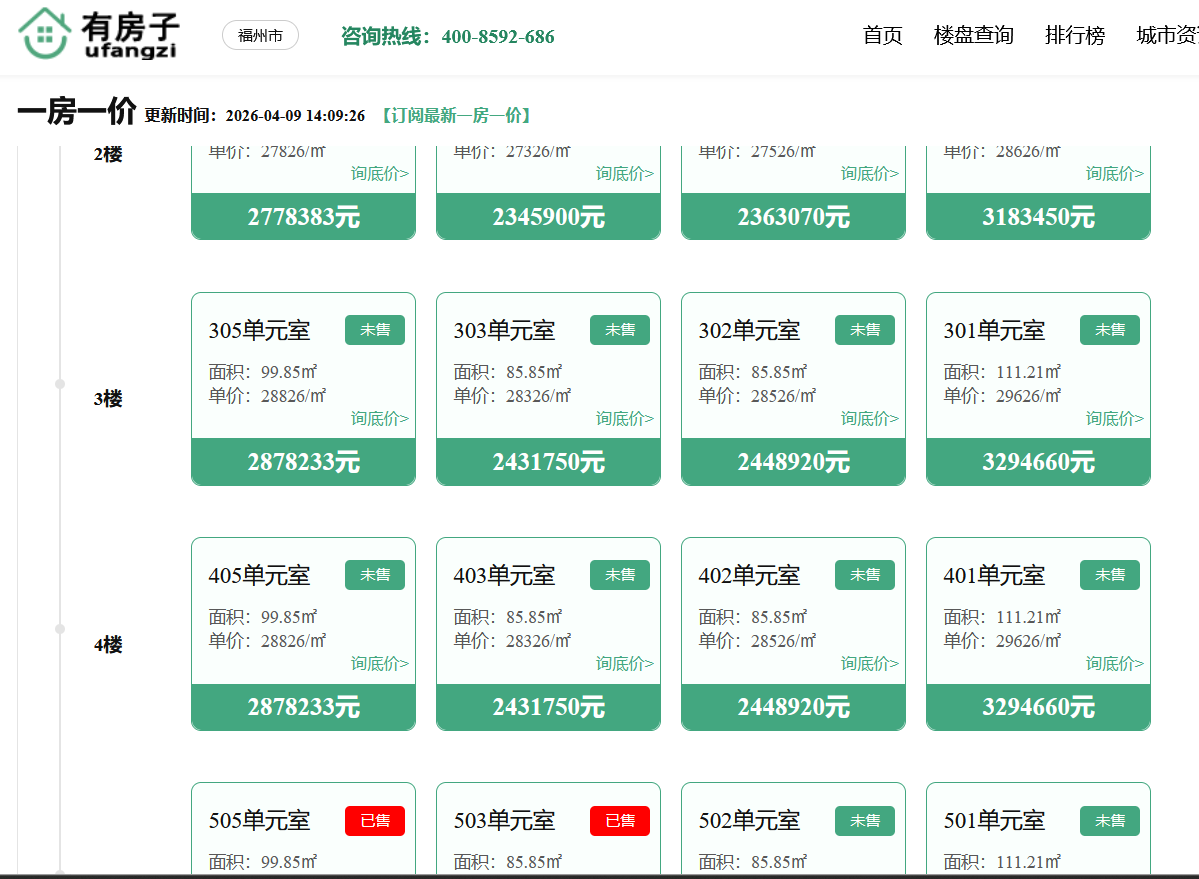Click the 未售 badge on unit 303
Image resolution: width=1199 pixels, height=879 pixels.
click(619, 330)
